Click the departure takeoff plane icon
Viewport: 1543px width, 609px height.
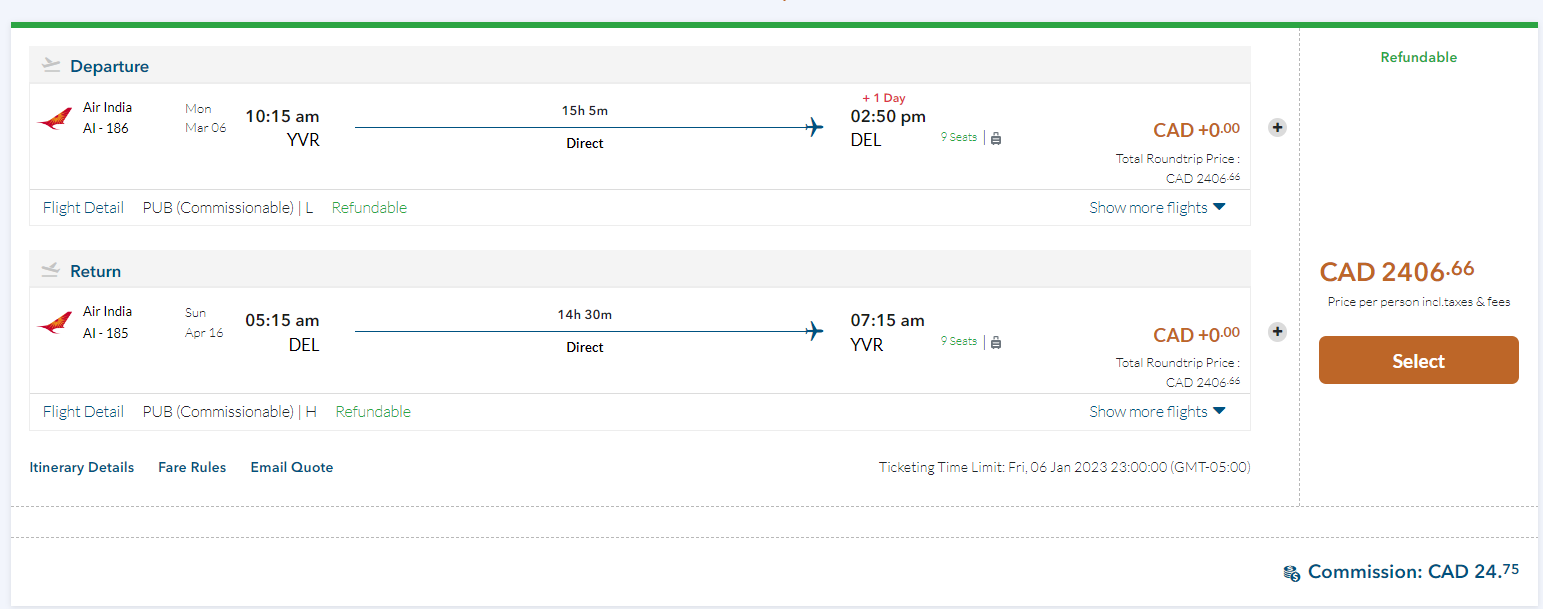point(51,66)
